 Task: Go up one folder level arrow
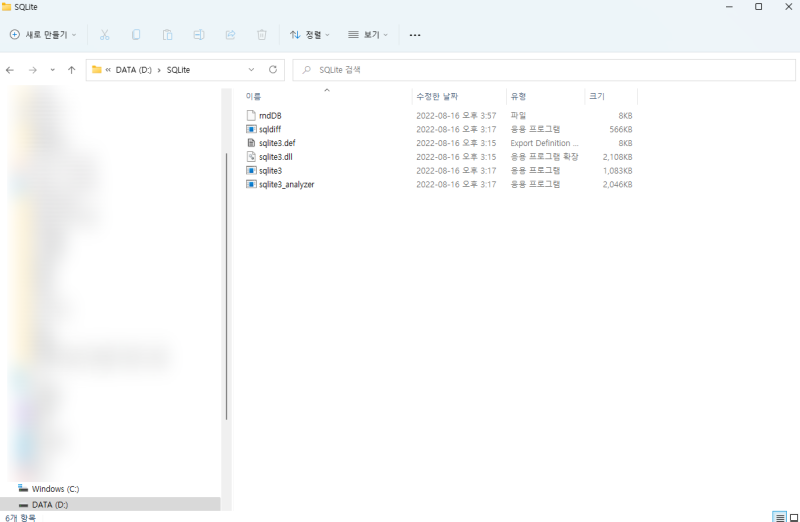click(71, 70)
